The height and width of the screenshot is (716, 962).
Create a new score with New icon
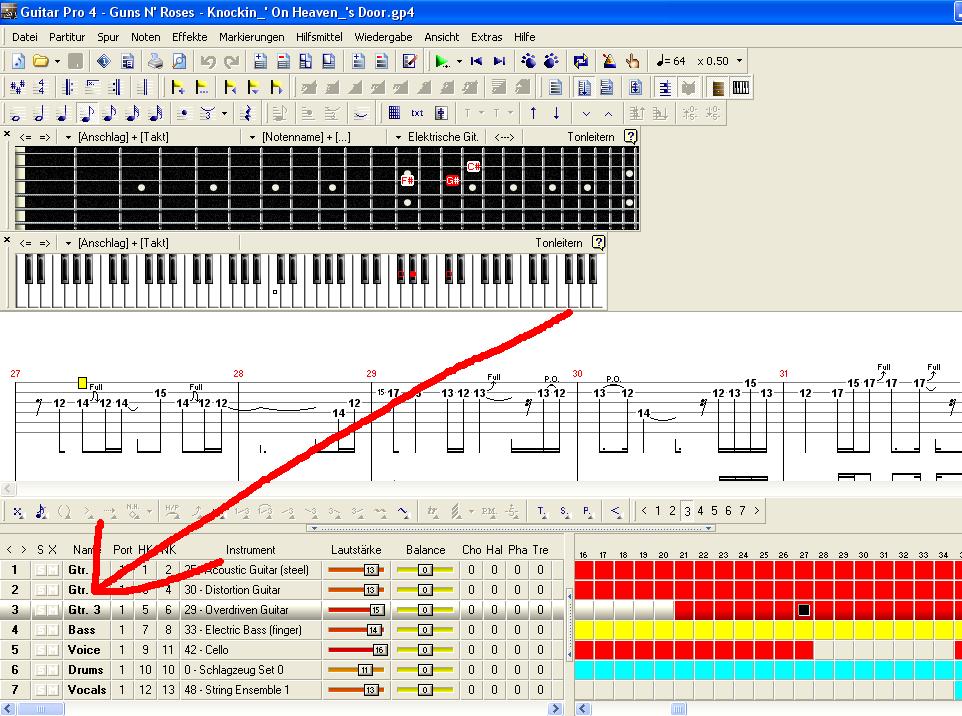pos(18,61)
